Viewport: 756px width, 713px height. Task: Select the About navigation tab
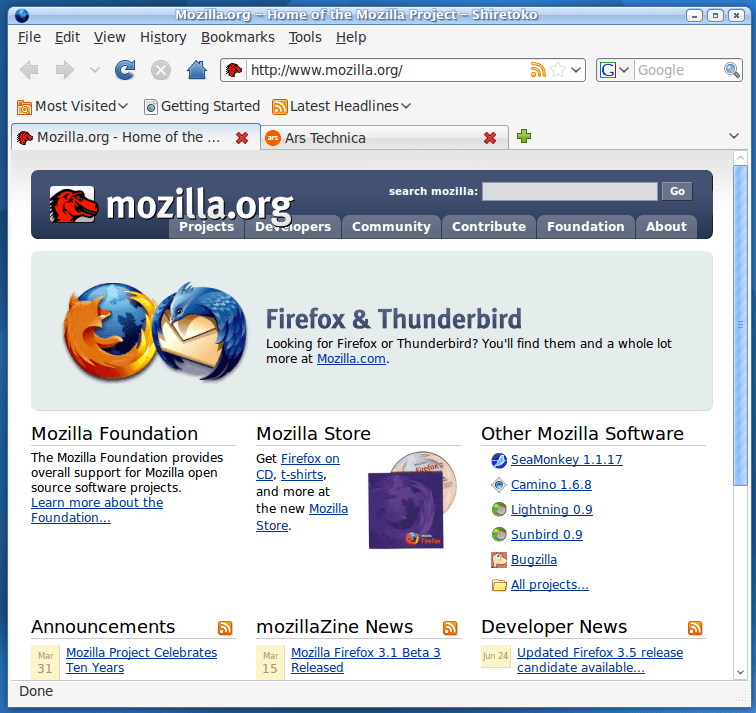[666, 227]
